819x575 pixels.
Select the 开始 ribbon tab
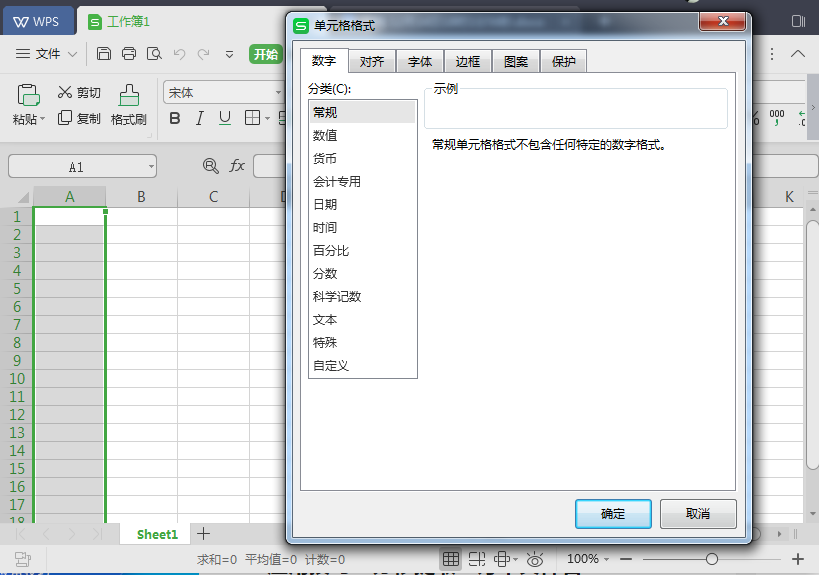tap(266, 54)
